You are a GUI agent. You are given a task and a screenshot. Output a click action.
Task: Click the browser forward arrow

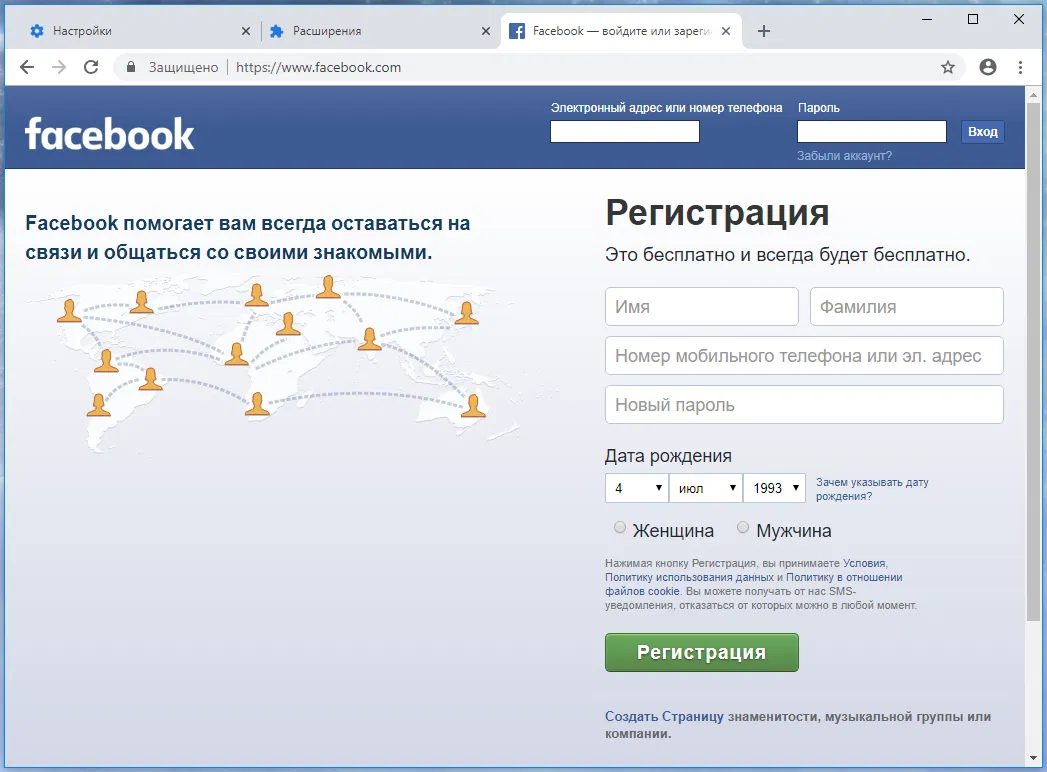[59, 67]
